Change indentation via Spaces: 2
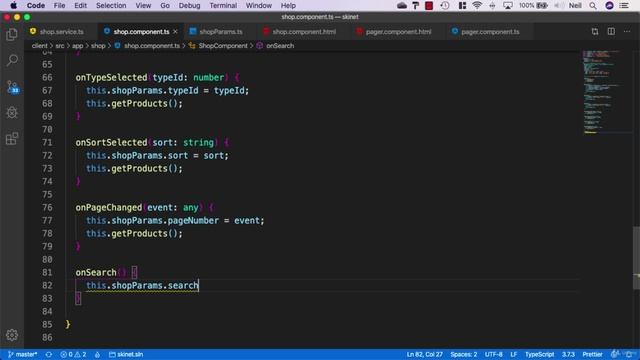The image size is (640, 360). 464,354
